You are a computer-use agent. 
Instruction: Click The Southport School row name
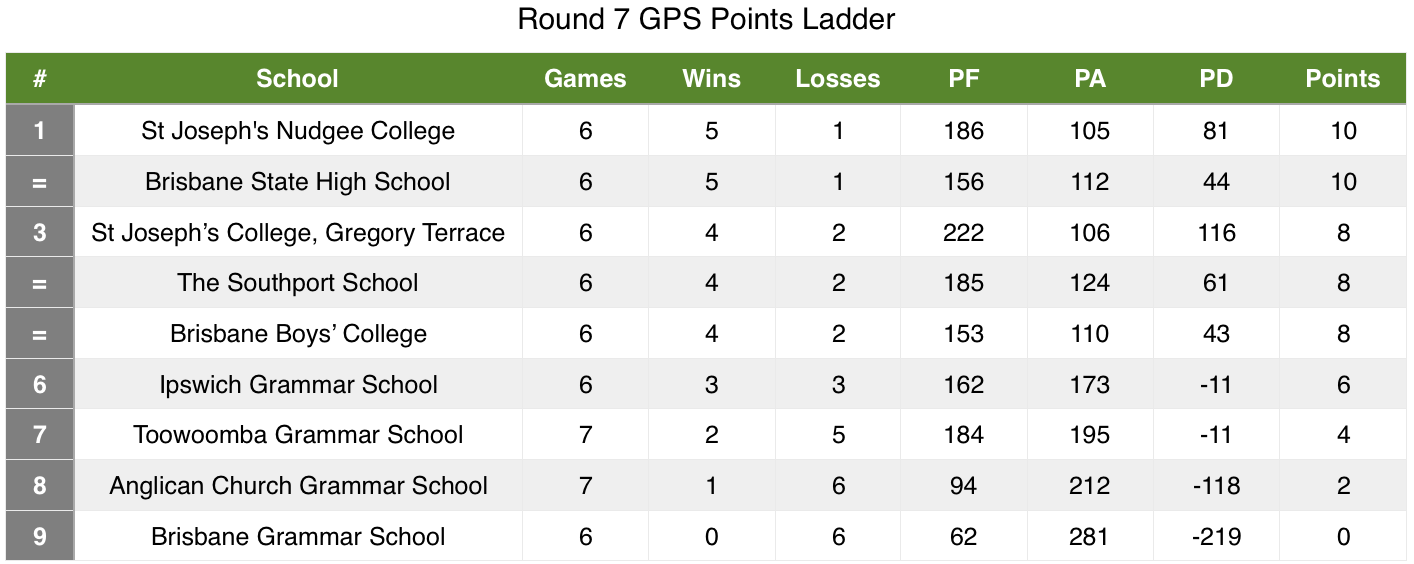pyautogui.click(x=298, y=283)
